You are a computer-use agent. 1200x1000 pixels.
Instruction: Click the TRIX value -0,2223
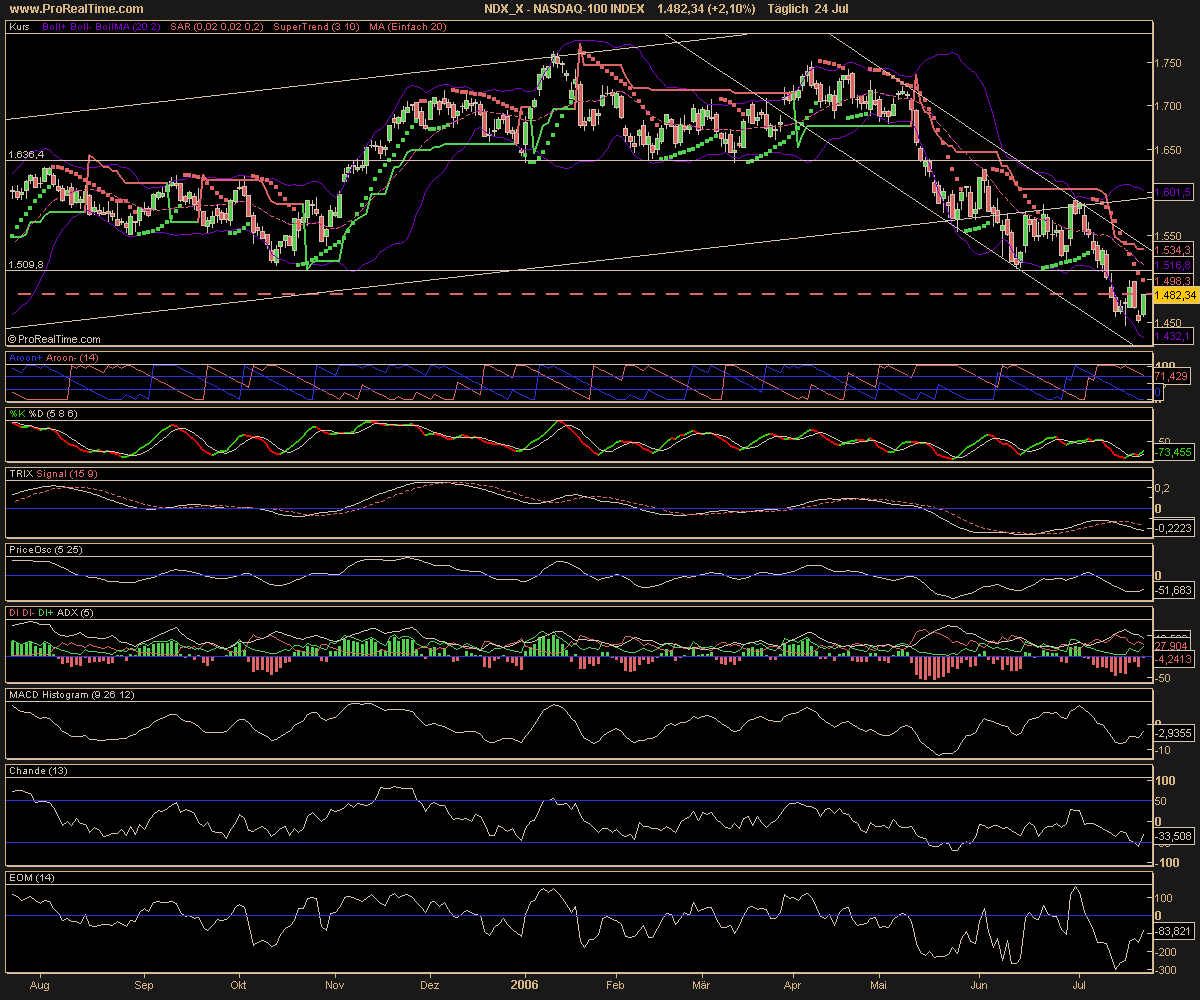tap(1174, 528)
